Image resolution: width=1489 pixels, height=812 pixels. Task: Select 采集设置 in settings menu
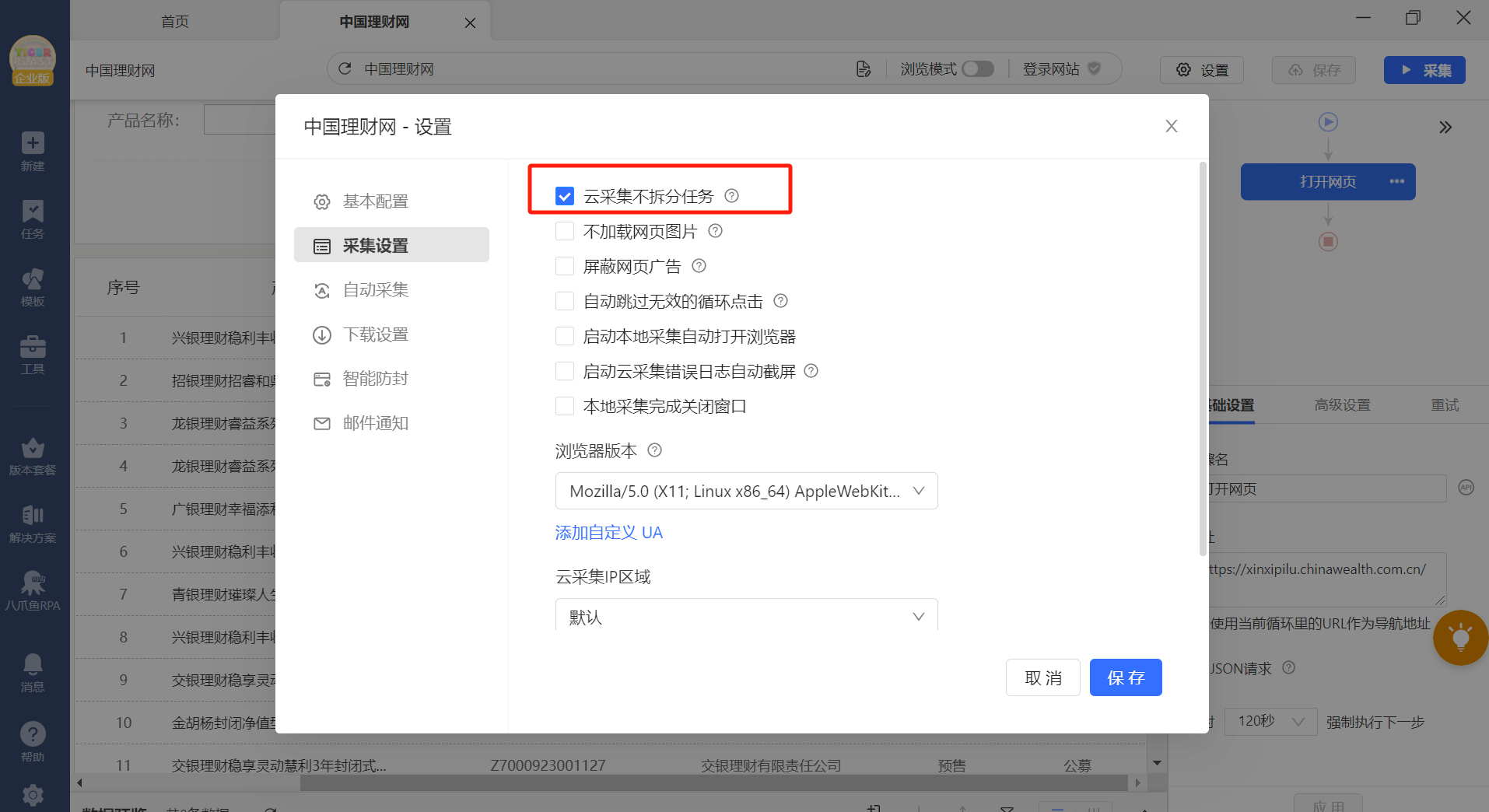(391, 245)
